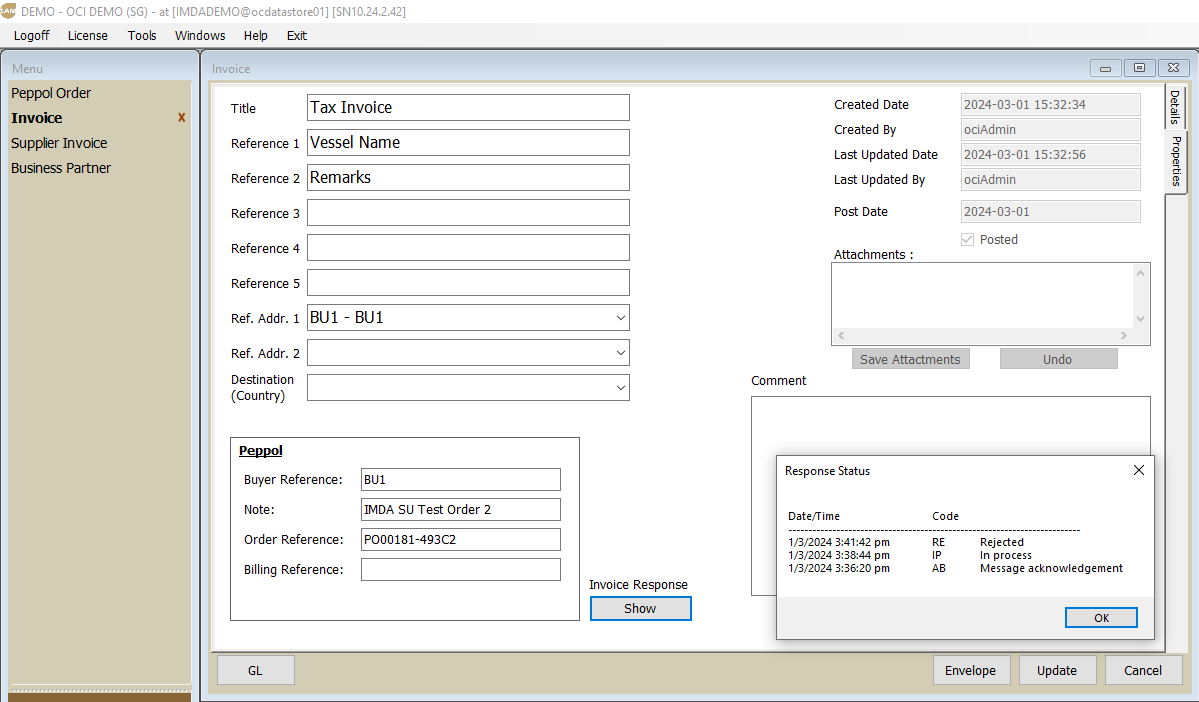Switch to the Details side tab
The image size is (1199, 702).
click(1176, 106)
